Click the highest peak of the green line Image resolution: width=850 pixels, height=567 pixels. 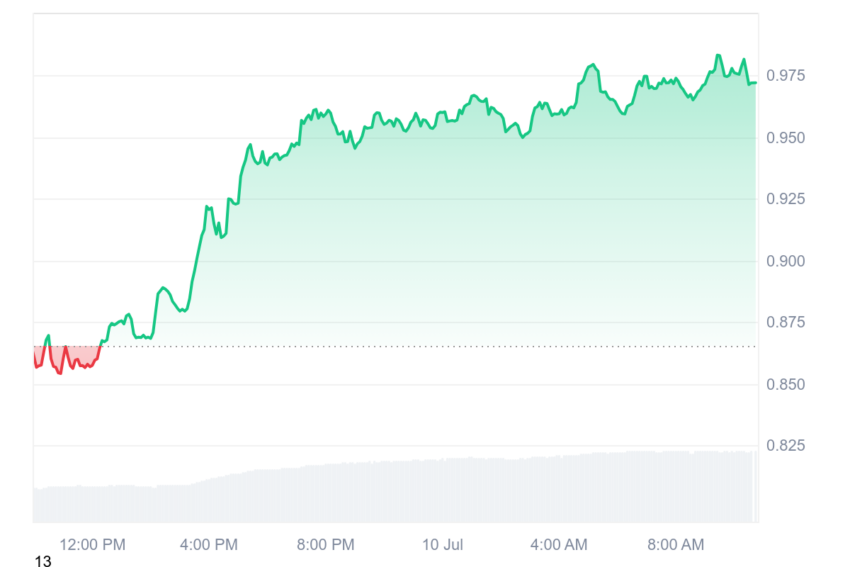(718, 55)
